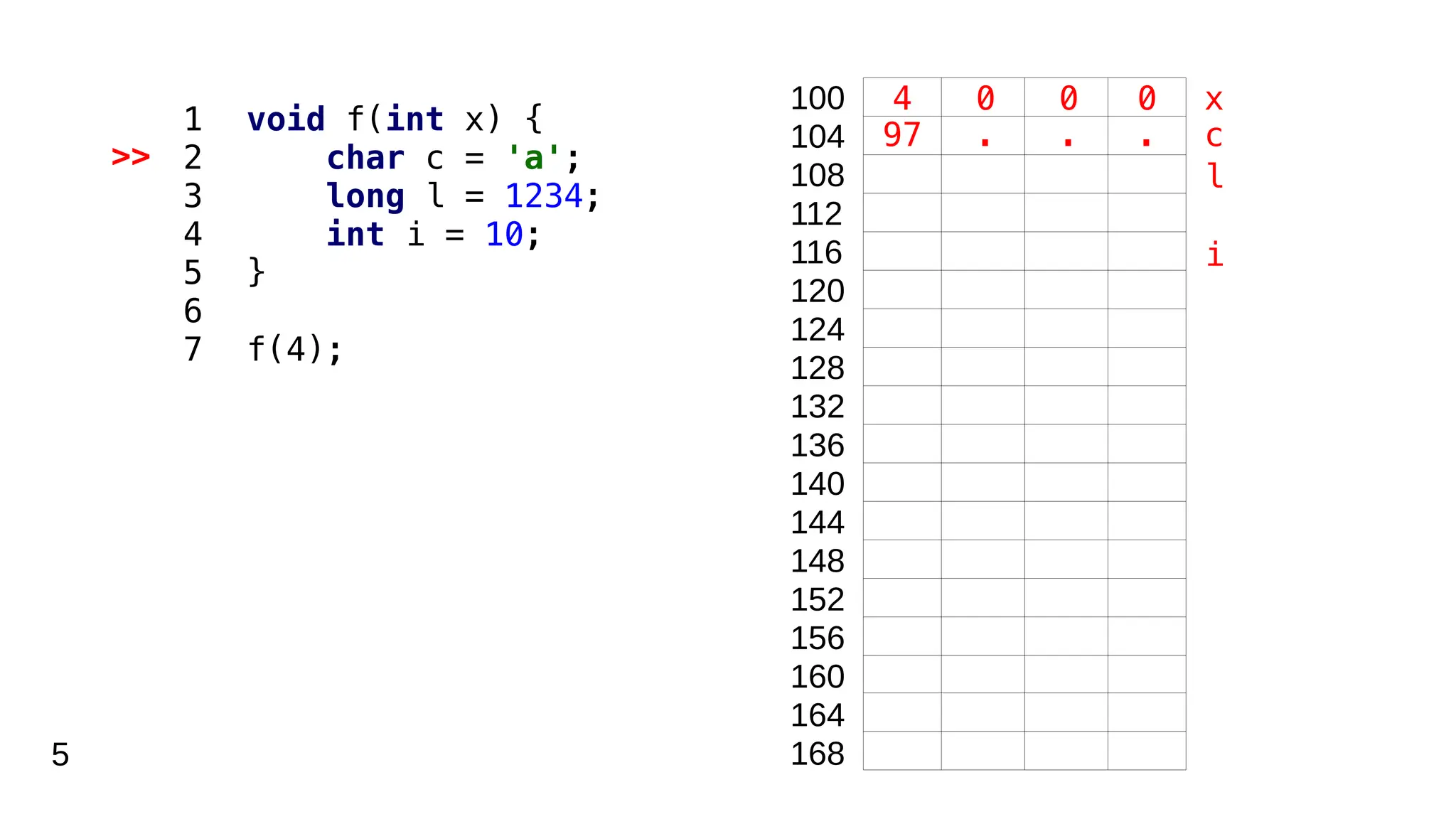This screenshot has width=1456, height=819.
Task: Click memory address label 124
Action: pos(818,329)
